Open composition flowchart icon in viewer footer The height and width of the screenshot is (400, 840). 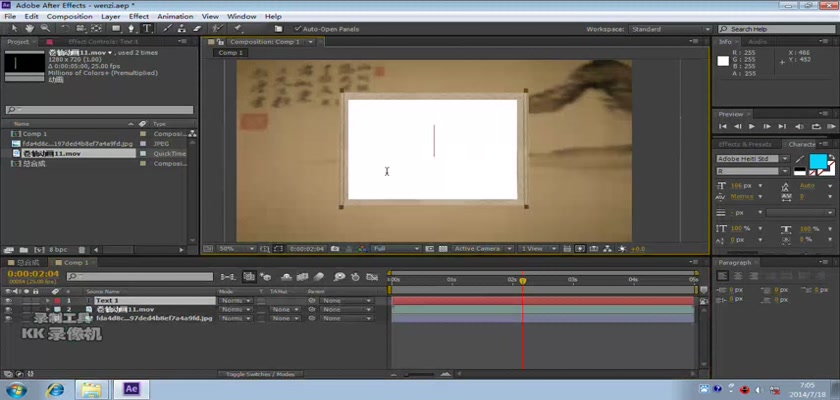pos(608,249)
